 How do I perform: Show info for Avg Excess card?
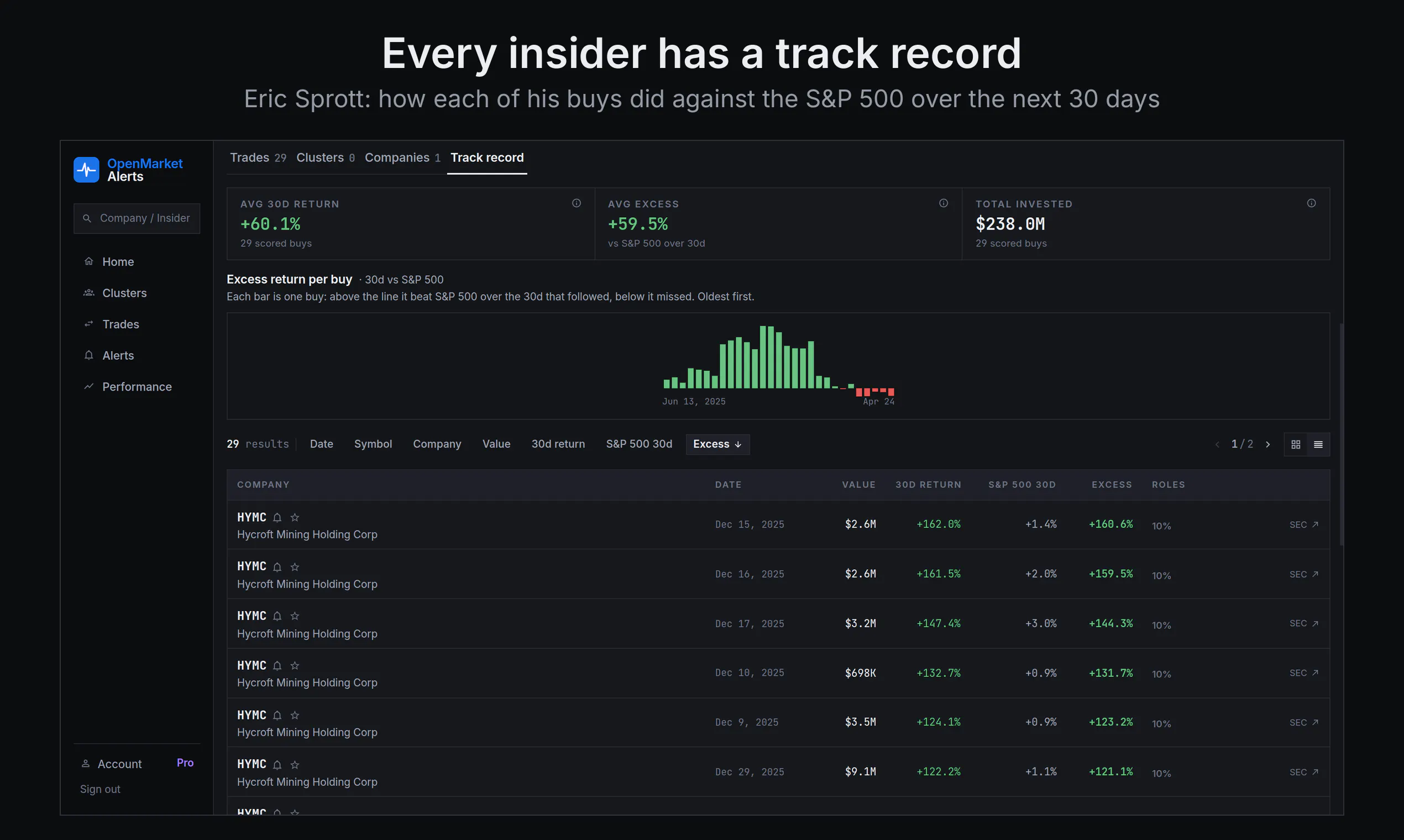(944, 203)
